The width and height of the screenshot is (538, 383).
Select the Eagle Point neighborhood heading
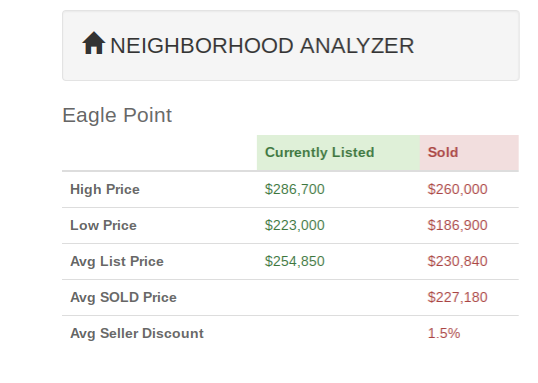pyautogui.click(x=117, y=115)
